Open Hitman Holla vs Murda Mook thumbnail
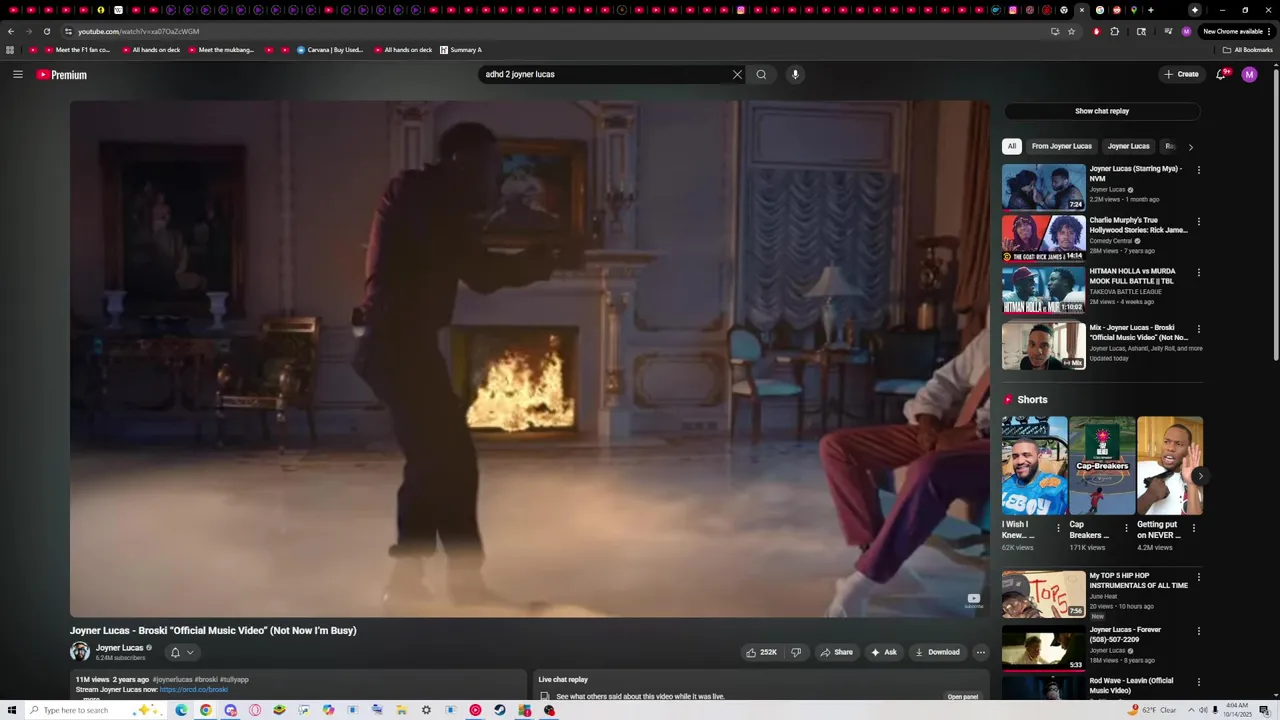The image size is (1280, 720). click(1043, 289)
